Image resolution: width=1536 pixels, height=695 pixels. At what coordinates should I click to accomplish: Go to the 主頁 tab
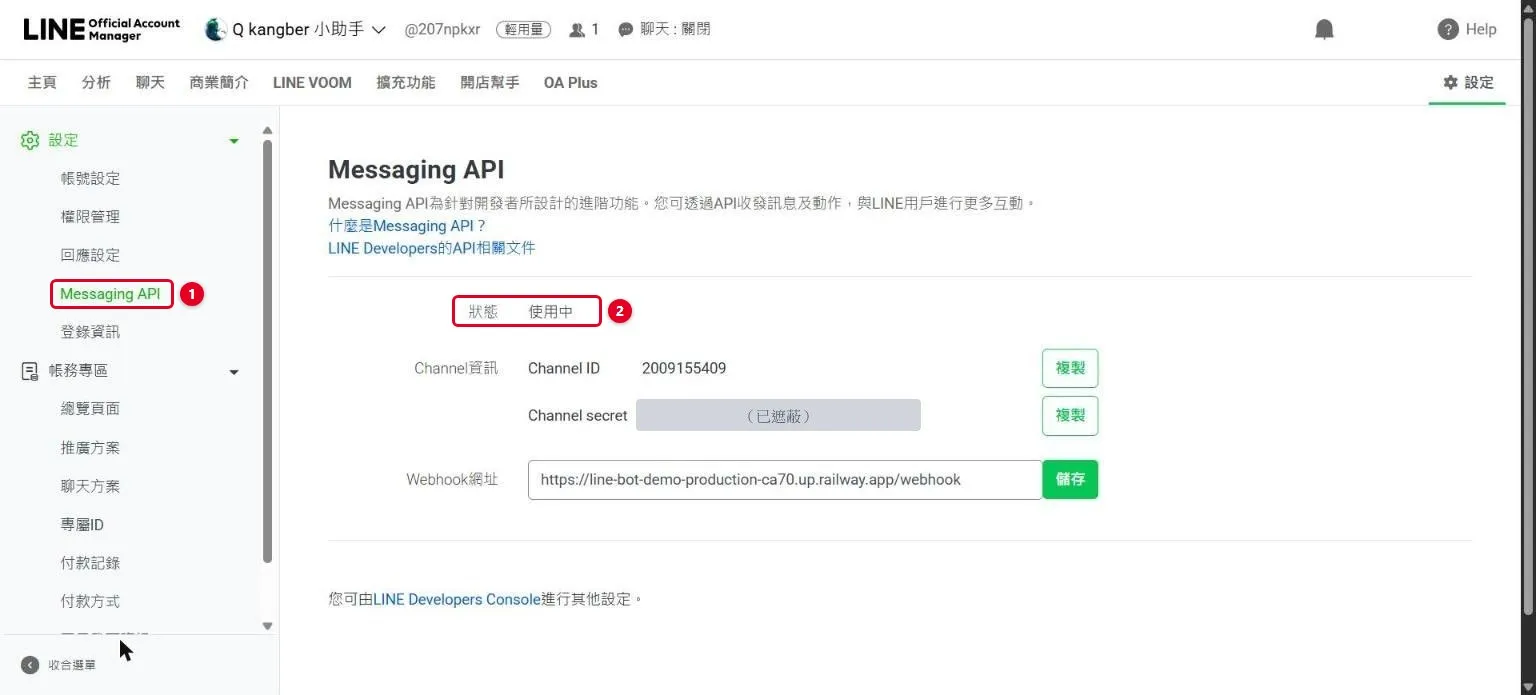[x=42, y=83]
